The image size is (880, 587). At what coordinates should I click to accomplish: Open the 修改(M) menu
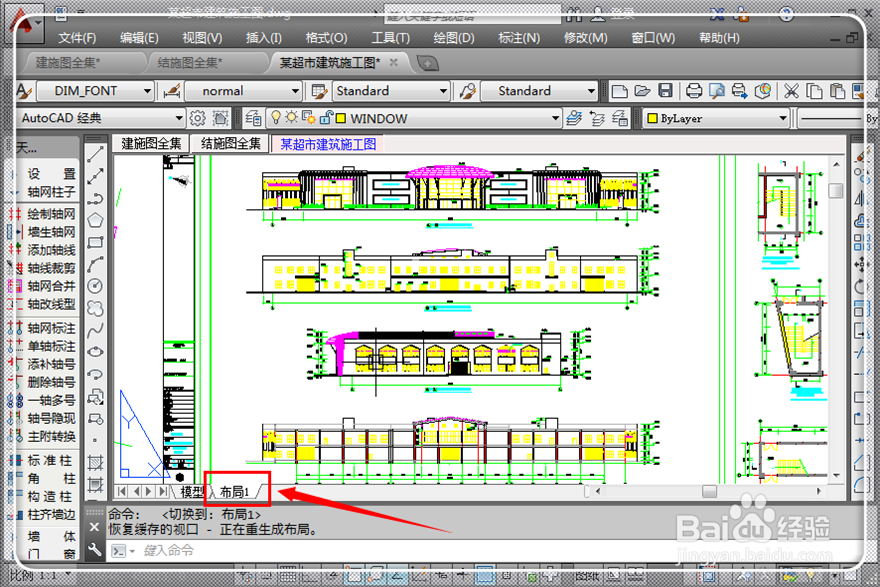point(585,38)
